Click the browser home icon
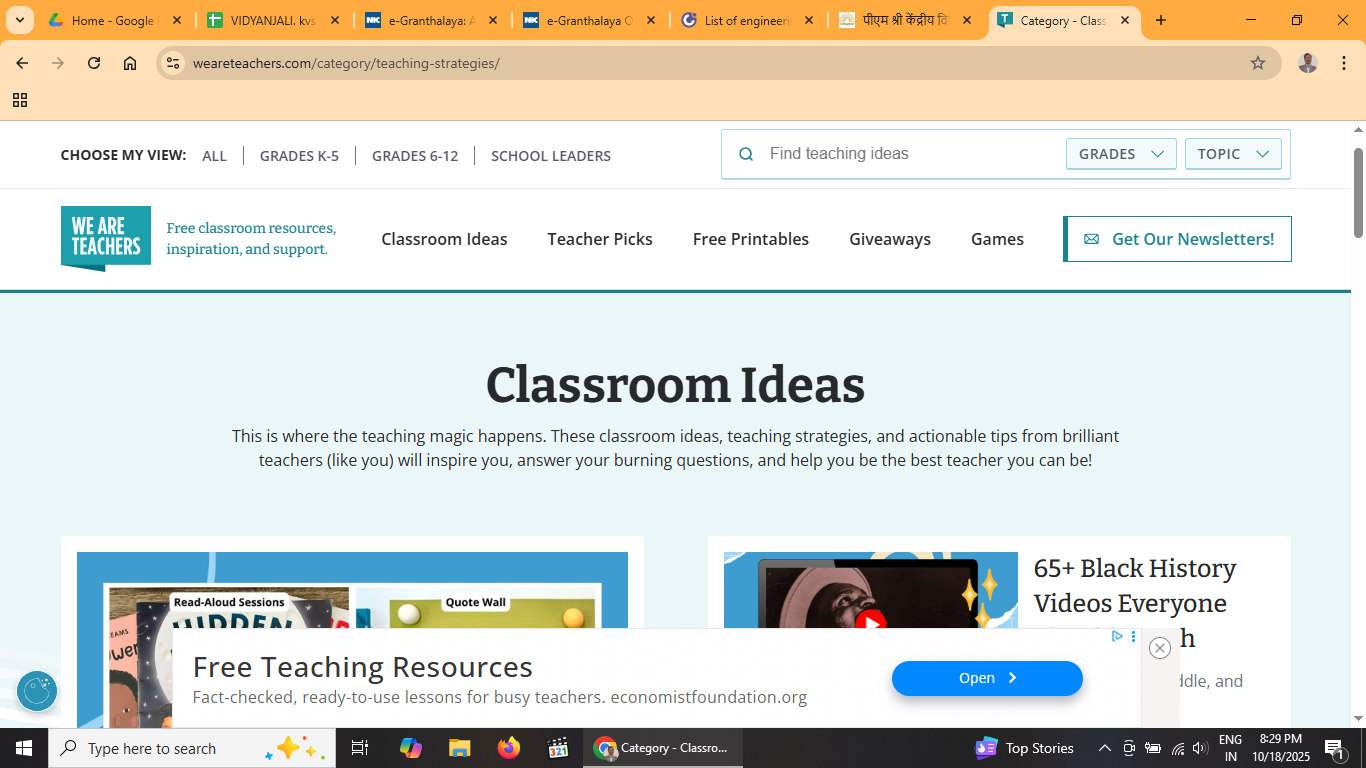1366x768 pixels. pos(130,63)
